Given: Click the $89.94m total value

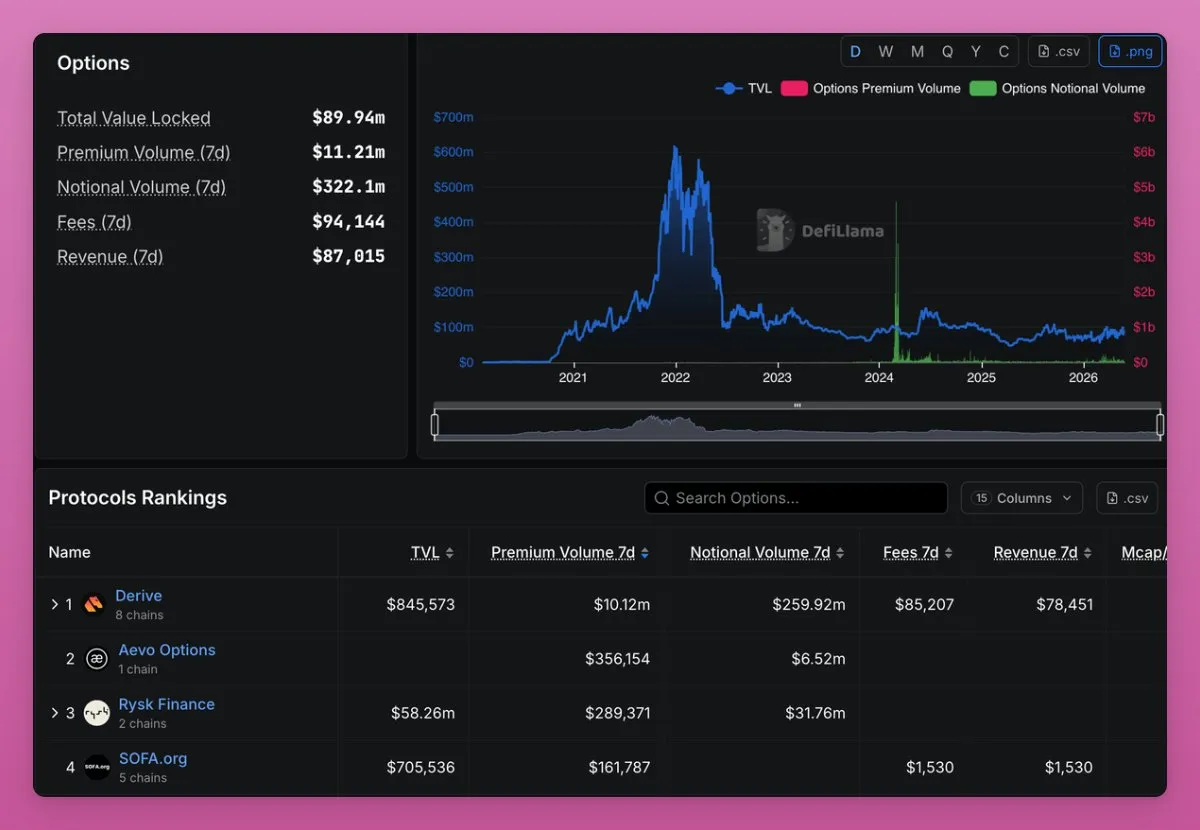Looking at the screenshot, I should click(x=348, y=118).
